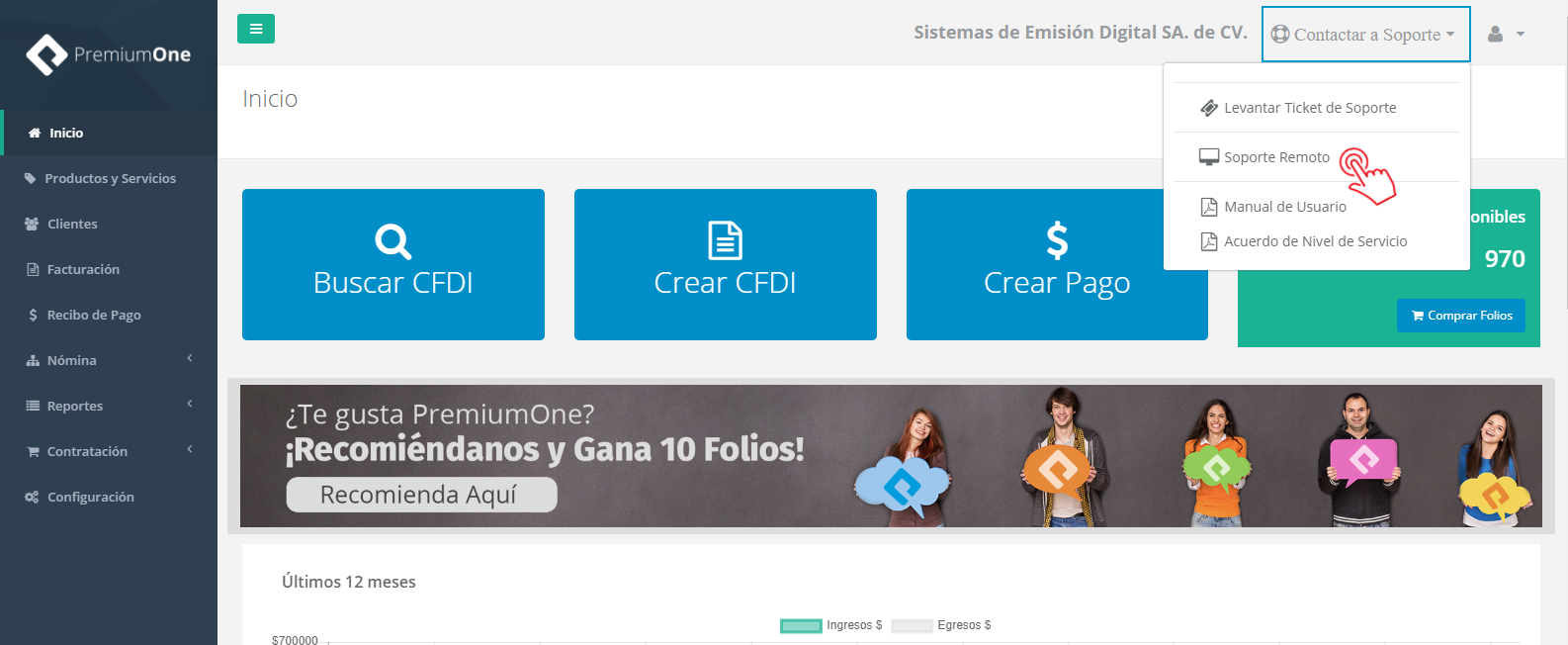Open the user account dropdown arrow
This screenshot has width=1568, height=645.
point(1521,35)
